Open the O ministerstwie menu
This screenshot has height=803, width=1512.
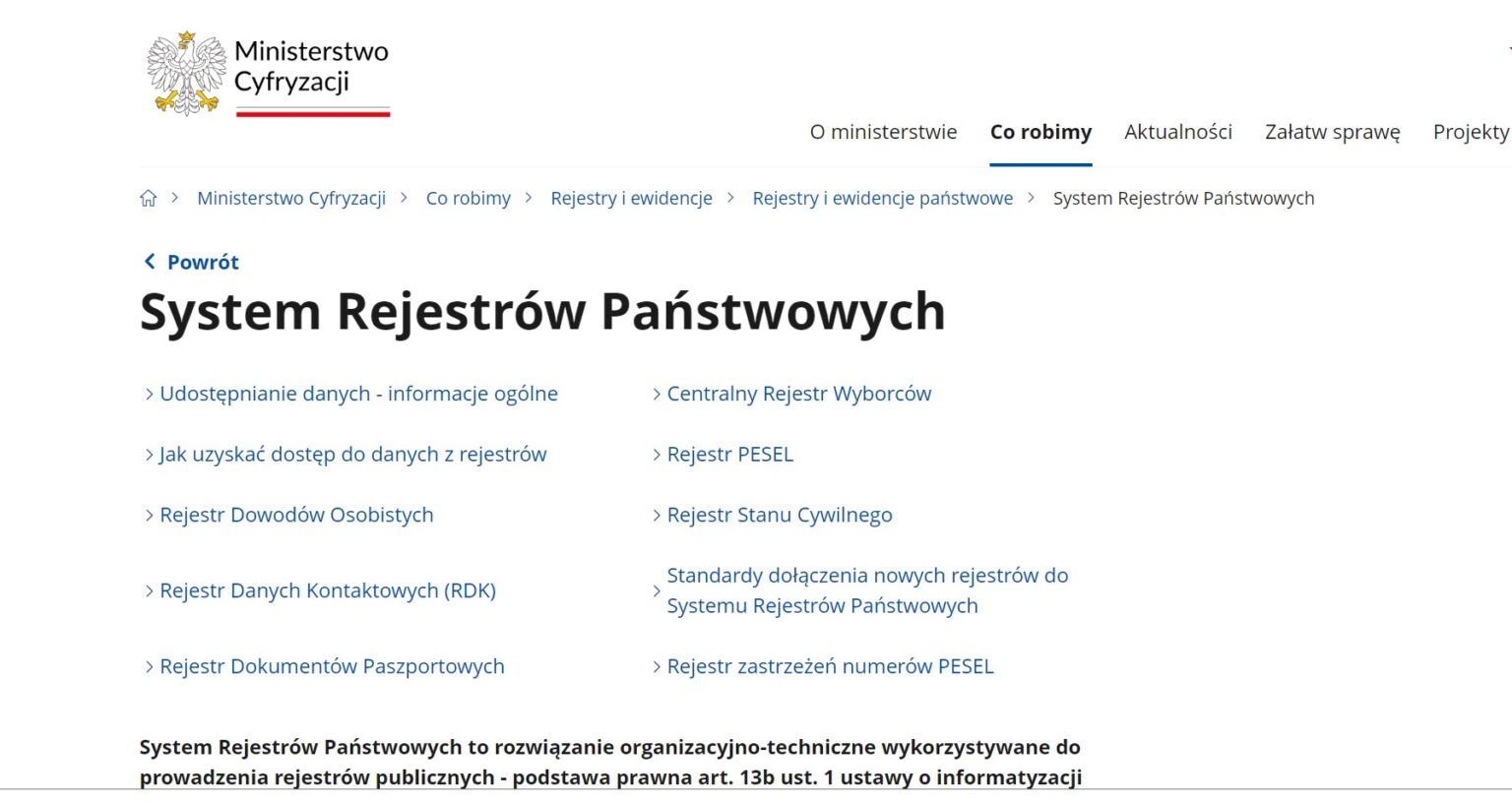[x=883, y=132]
